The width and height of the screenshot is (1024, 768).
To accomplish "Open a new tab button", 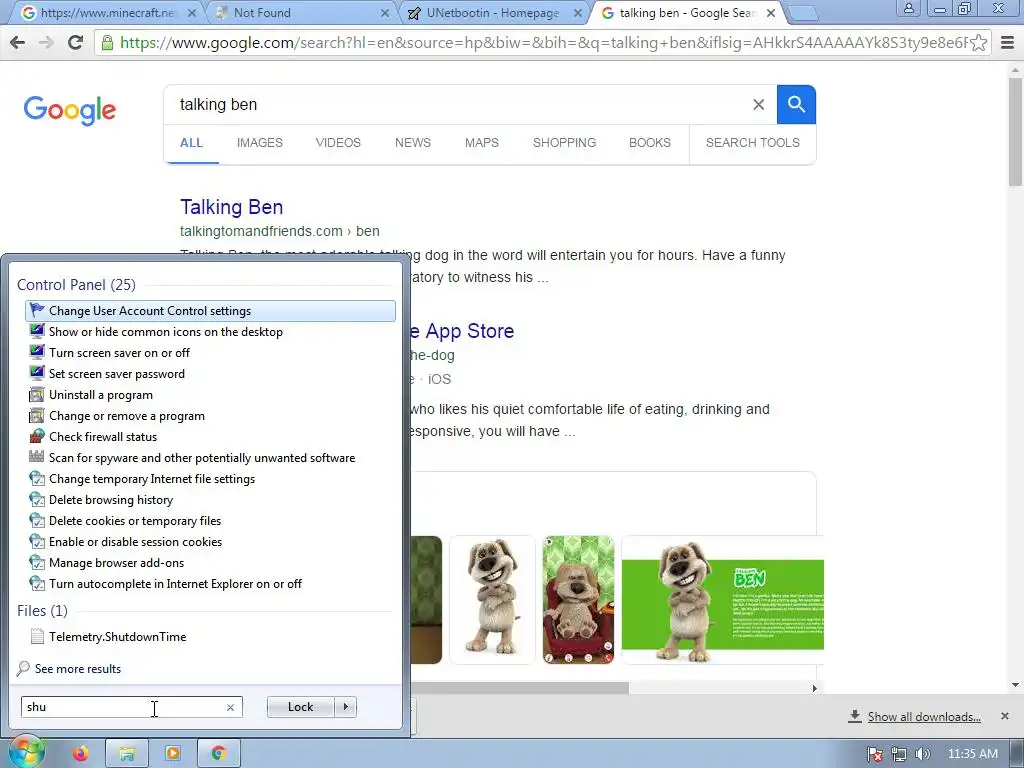I will [x=802, y=13].
